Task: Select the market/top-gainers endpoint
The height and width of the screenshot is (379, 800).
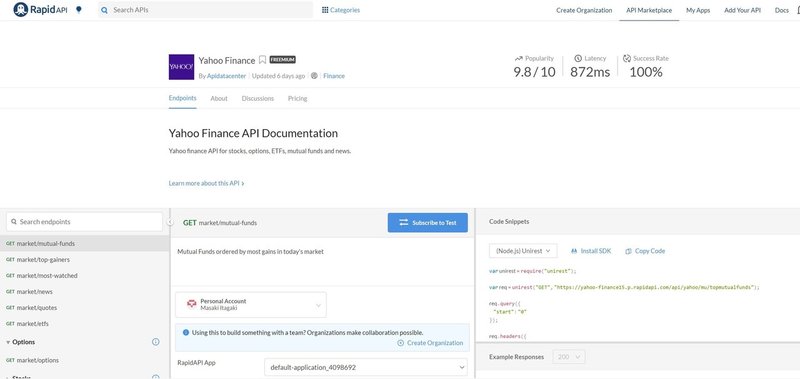Action: [84, 260]
